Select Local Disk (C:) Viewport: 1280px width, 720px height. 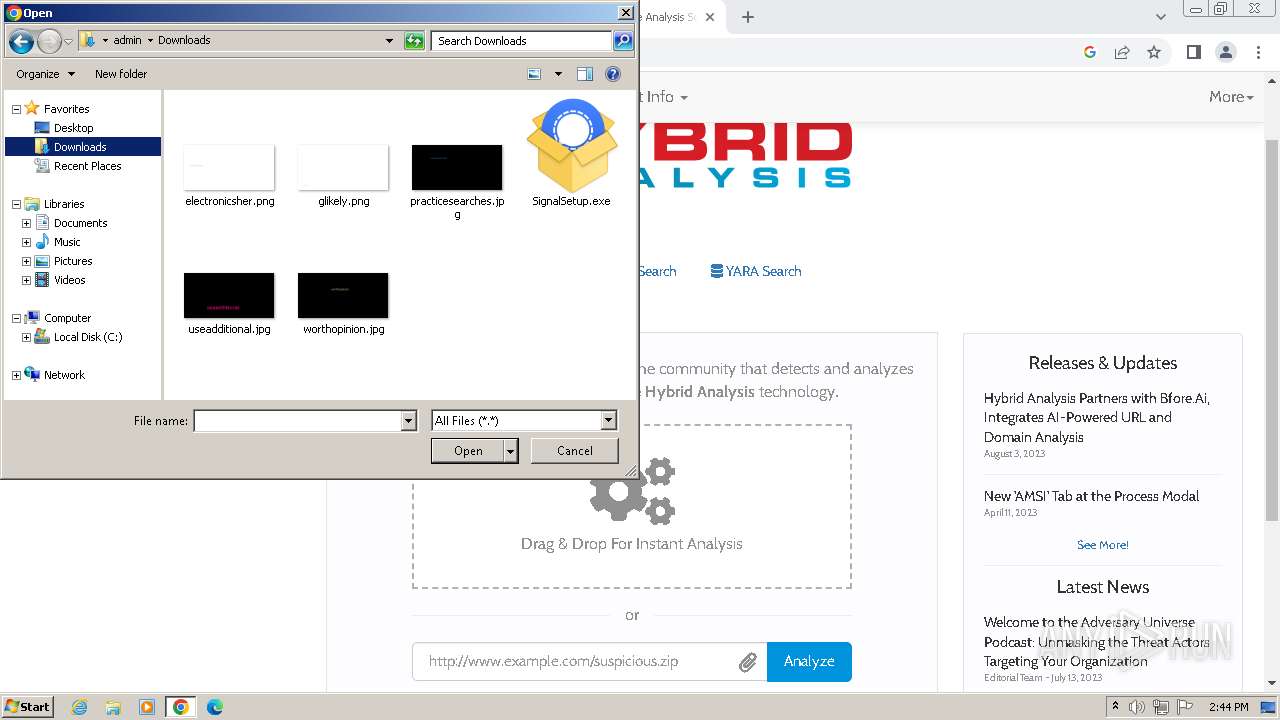coord(88,337)
